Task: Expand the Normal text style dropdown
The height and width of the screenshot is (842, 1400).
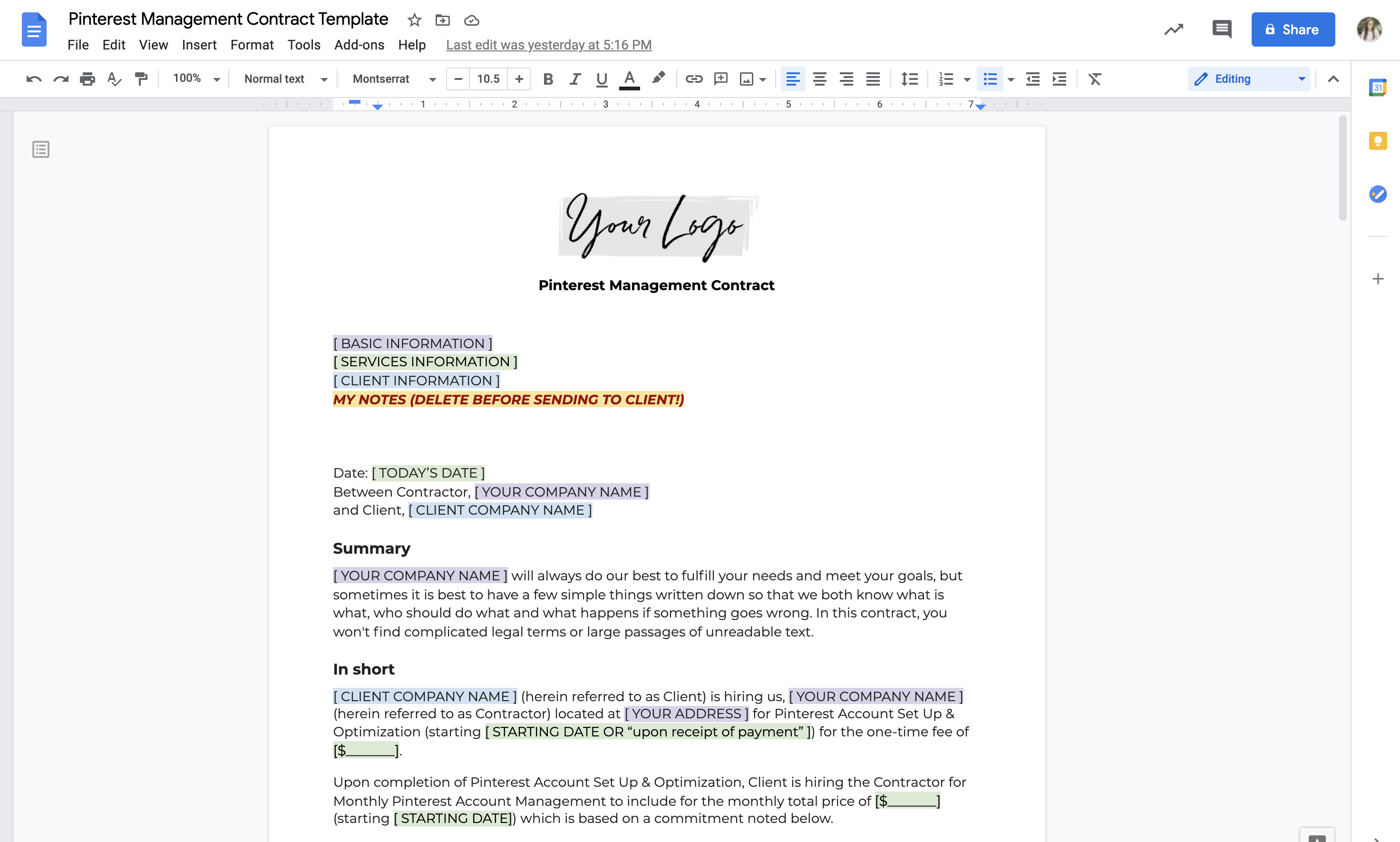Action: tap(285, 79)
